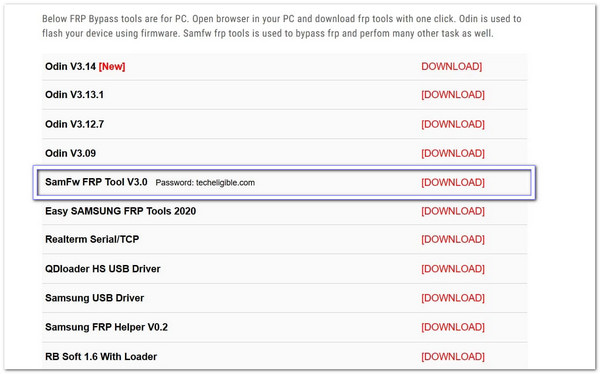Click the 'RB Soft 1.6 With Loader' title

click(101, 356)
